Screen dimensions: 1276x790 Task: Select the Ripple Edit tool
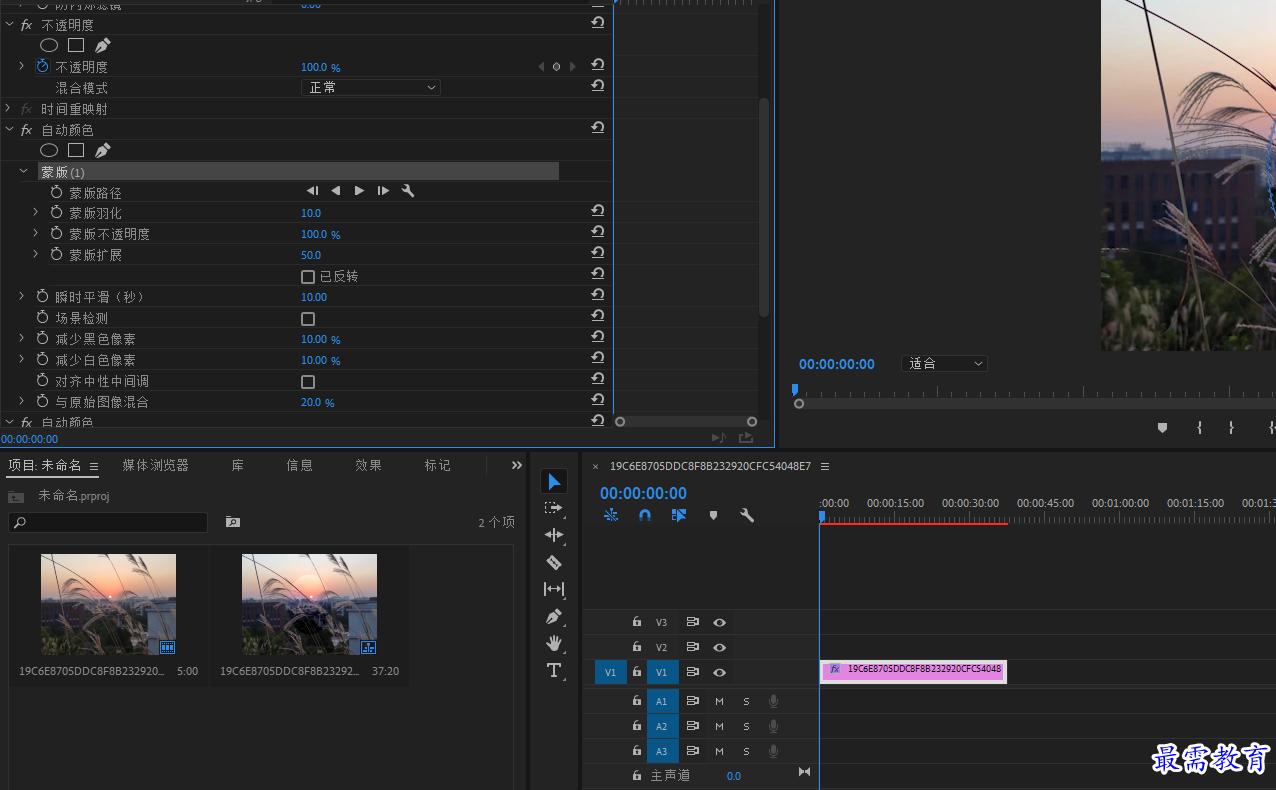pyautogui.click(x=554, y=535)
